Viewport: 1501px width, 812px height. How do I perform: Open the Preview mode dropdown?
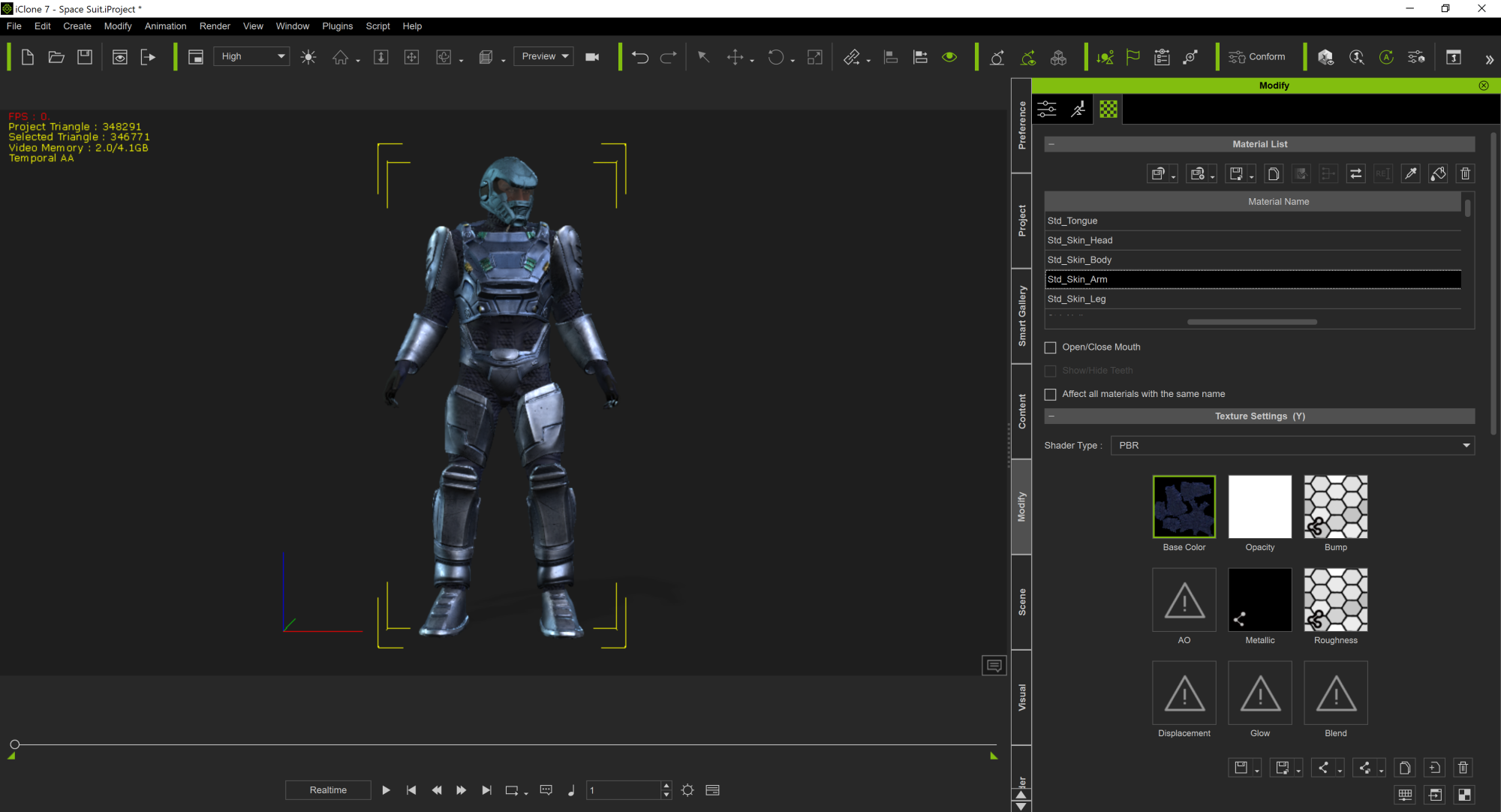(x=544, y=56)
